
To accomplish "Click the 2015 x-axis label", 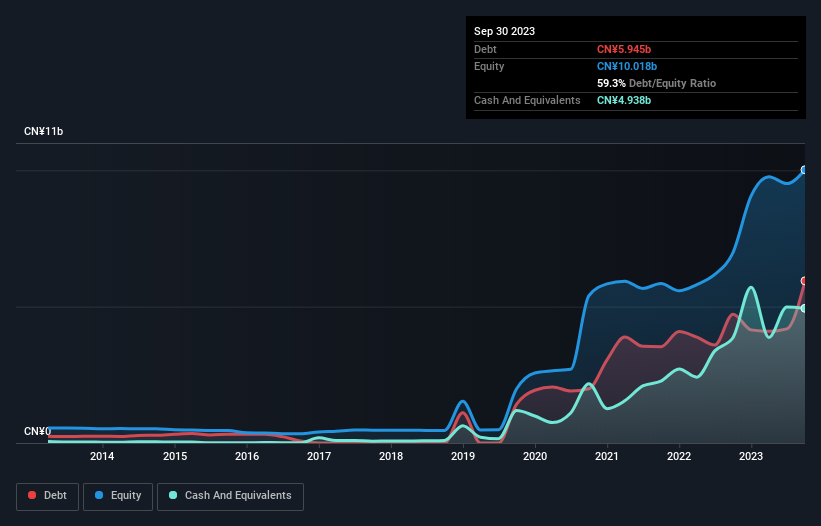I will 175,456.
